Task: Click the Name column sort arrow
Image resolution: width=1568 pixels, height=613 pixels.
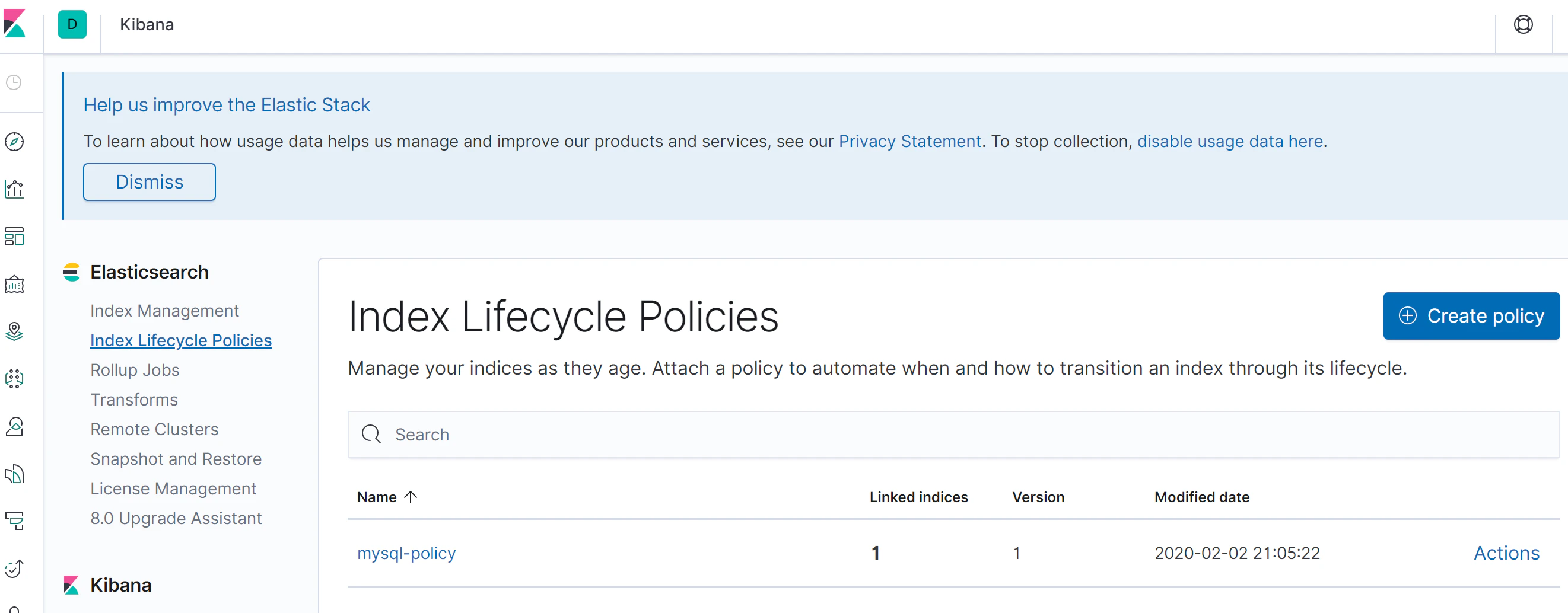Action: tap(411, 497)
